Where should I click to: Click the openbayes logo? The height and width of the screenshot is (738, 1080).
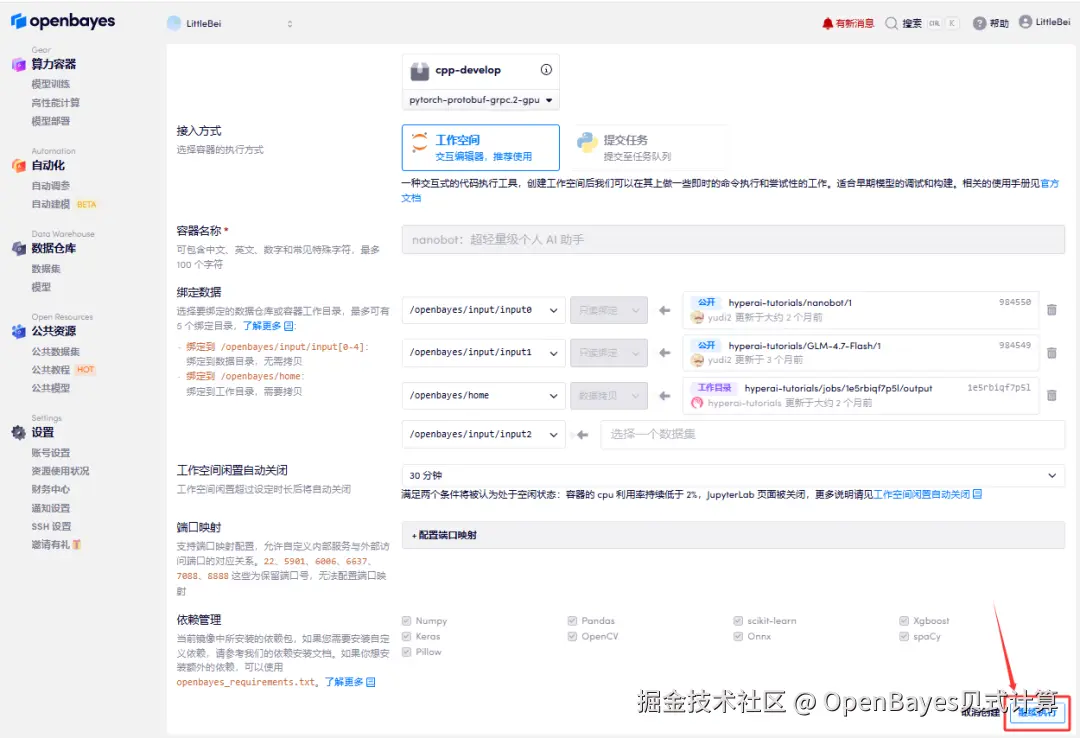point(63,21)
